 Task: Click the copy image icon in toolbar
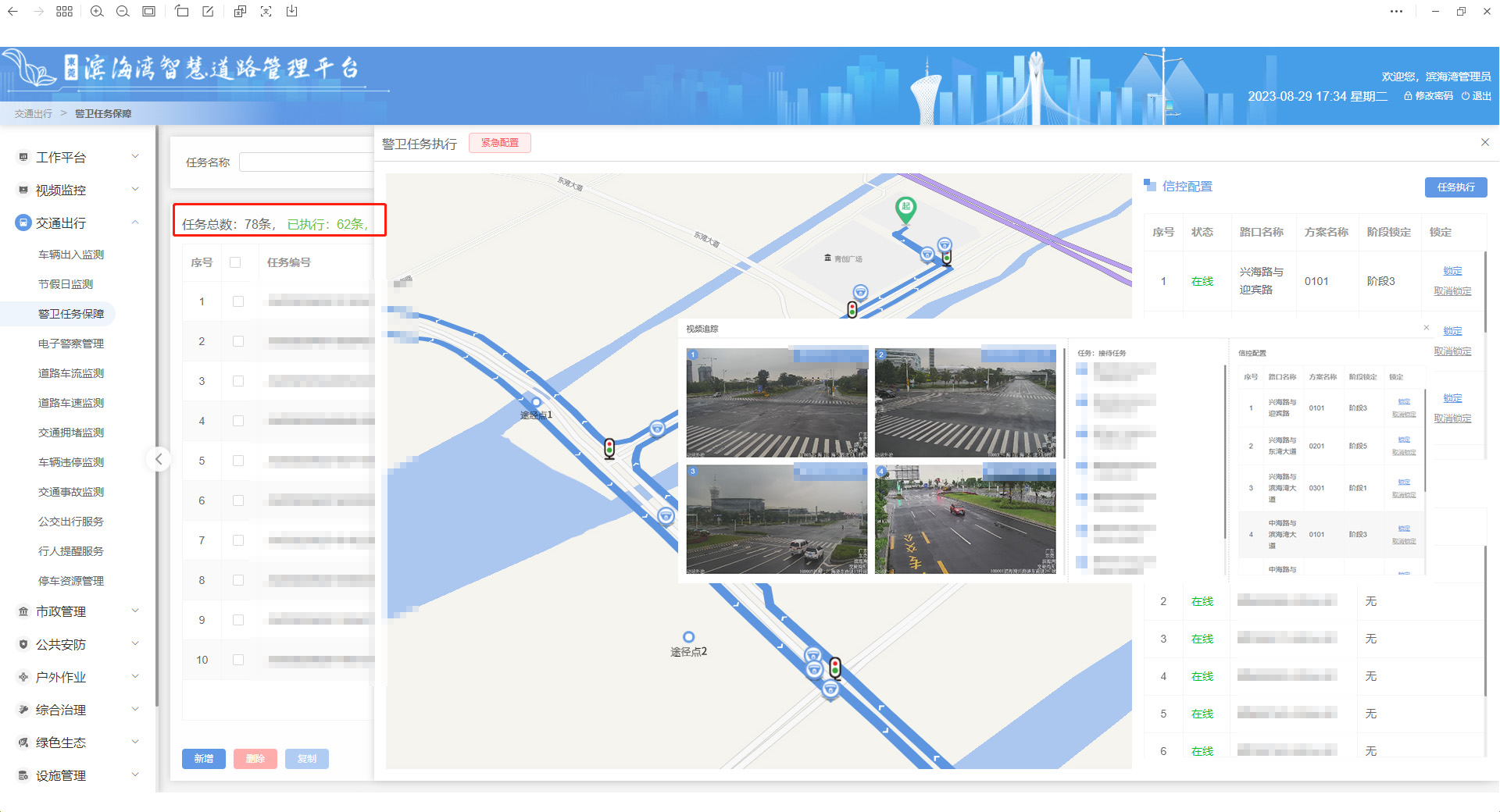tap(240, 12)
